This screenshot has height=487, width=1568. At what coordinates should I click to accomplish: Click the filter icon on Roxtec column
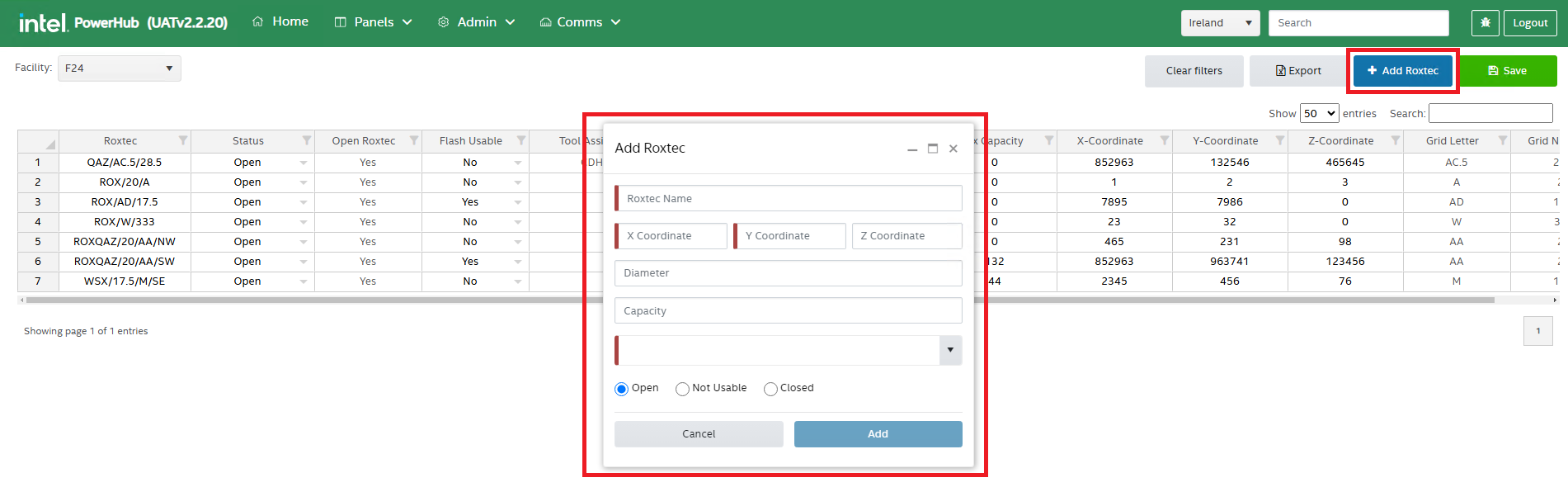click(x=183, y=141)
